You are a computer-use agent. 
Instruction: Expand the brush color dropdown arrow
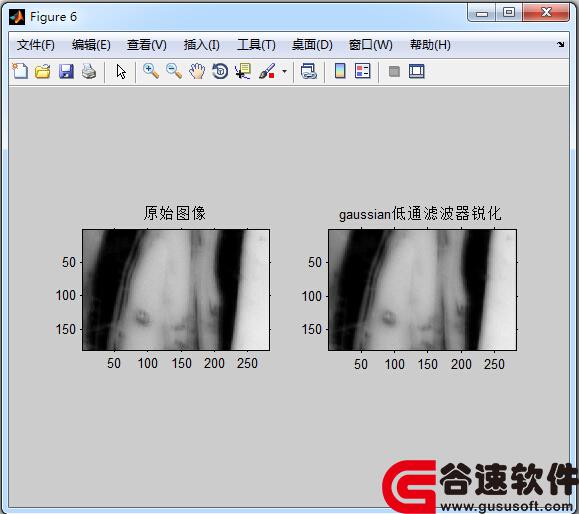(284, 71)
